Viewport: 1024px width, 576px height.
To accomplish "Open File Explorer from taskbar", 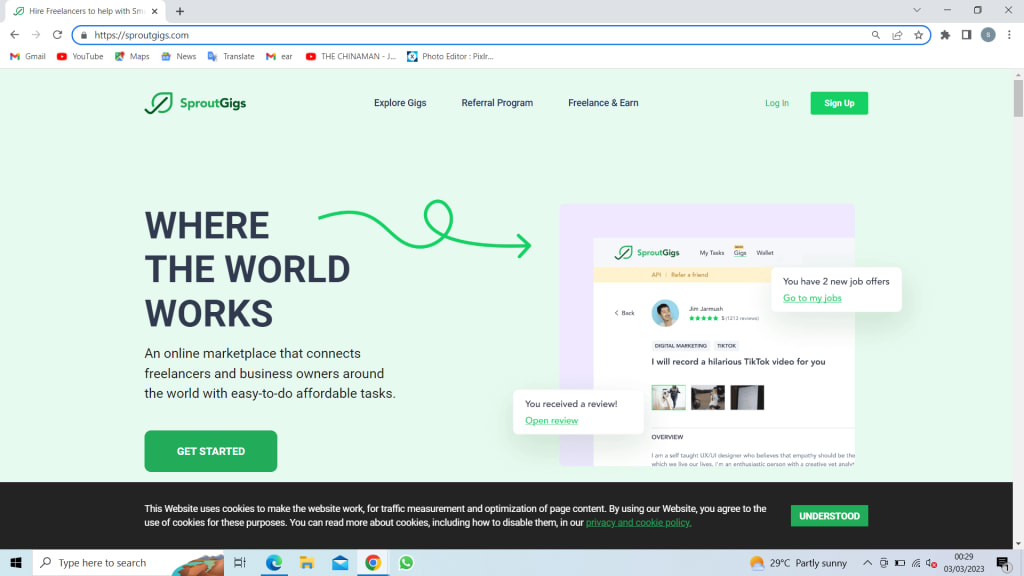I will pos(307,562).
